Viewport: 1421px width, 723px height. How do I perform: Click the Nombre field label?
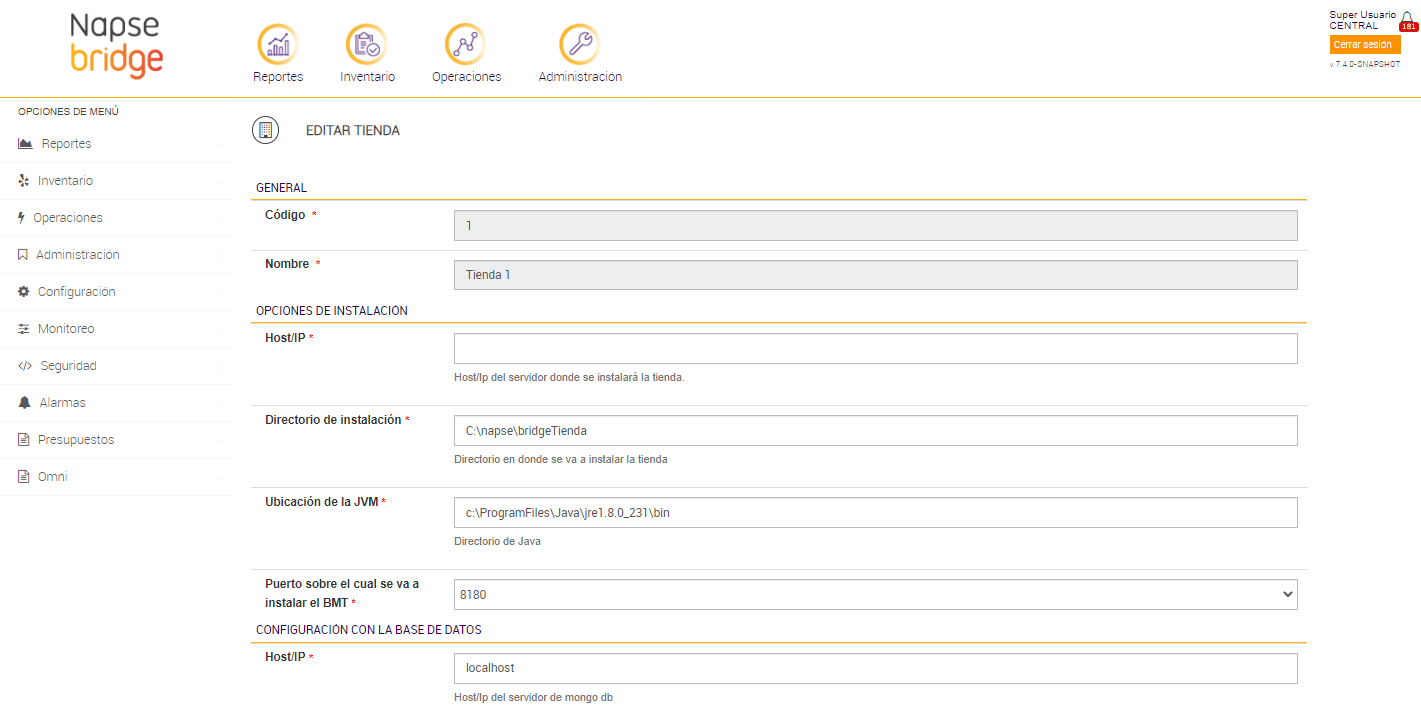point(287,264)
